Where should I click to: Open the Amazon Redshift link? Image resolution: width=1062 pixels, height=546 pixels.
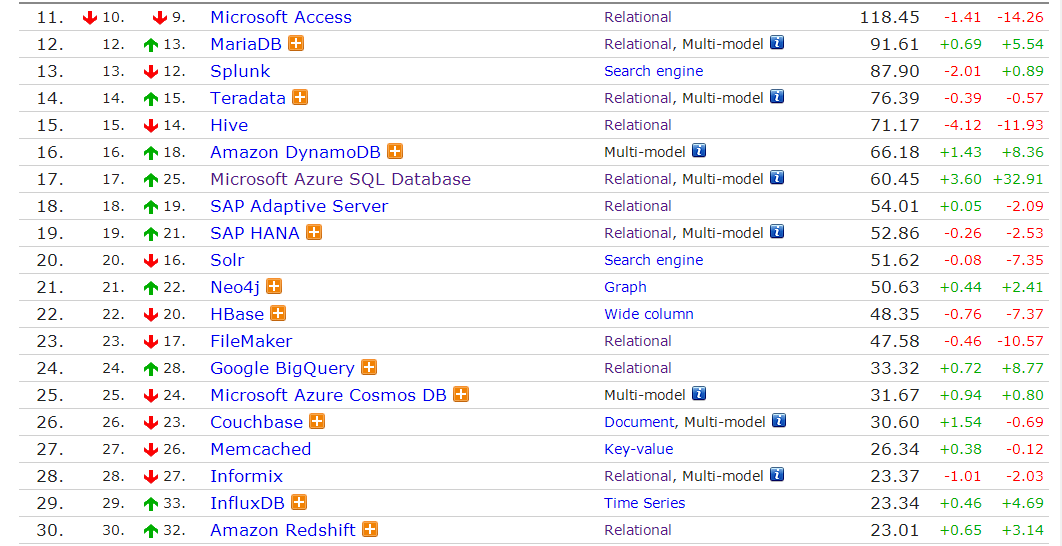click(283, 530)
